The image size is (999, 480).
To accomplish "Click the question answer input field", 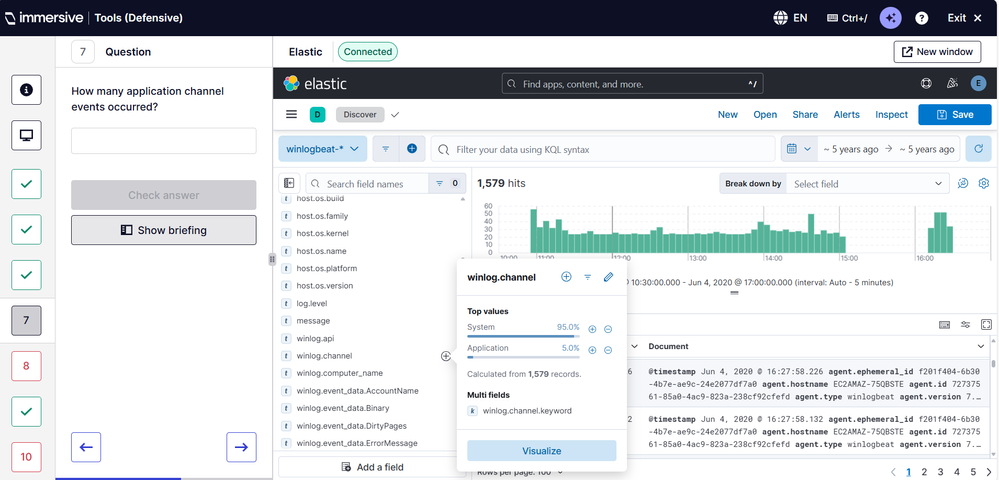I will tap(163, 141).
